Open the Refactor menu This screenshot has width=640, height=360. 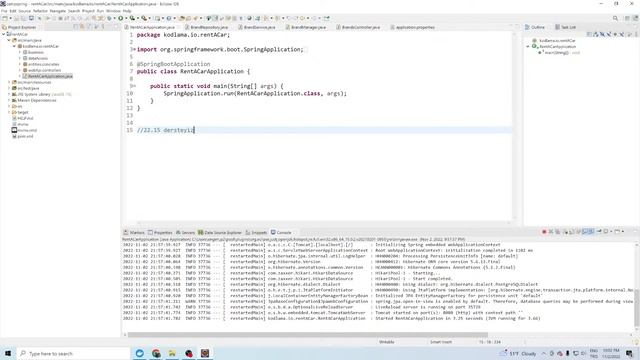click(x=40, y=11)
